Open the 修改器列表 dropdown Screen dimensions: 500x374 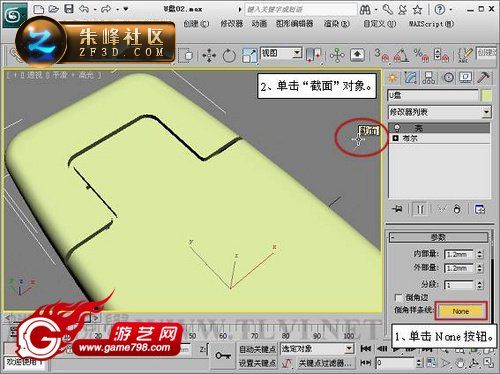(440, 112)
